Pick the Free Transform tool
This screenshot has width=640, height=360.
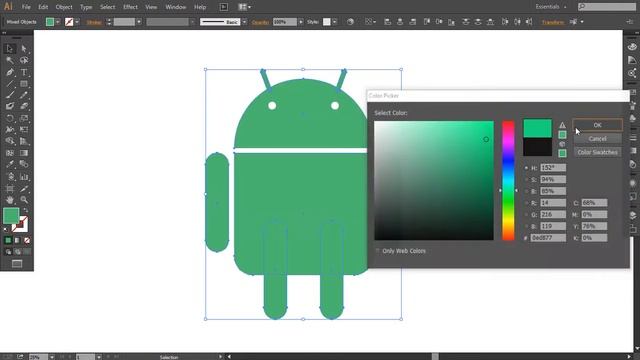(x=24, y=130)
